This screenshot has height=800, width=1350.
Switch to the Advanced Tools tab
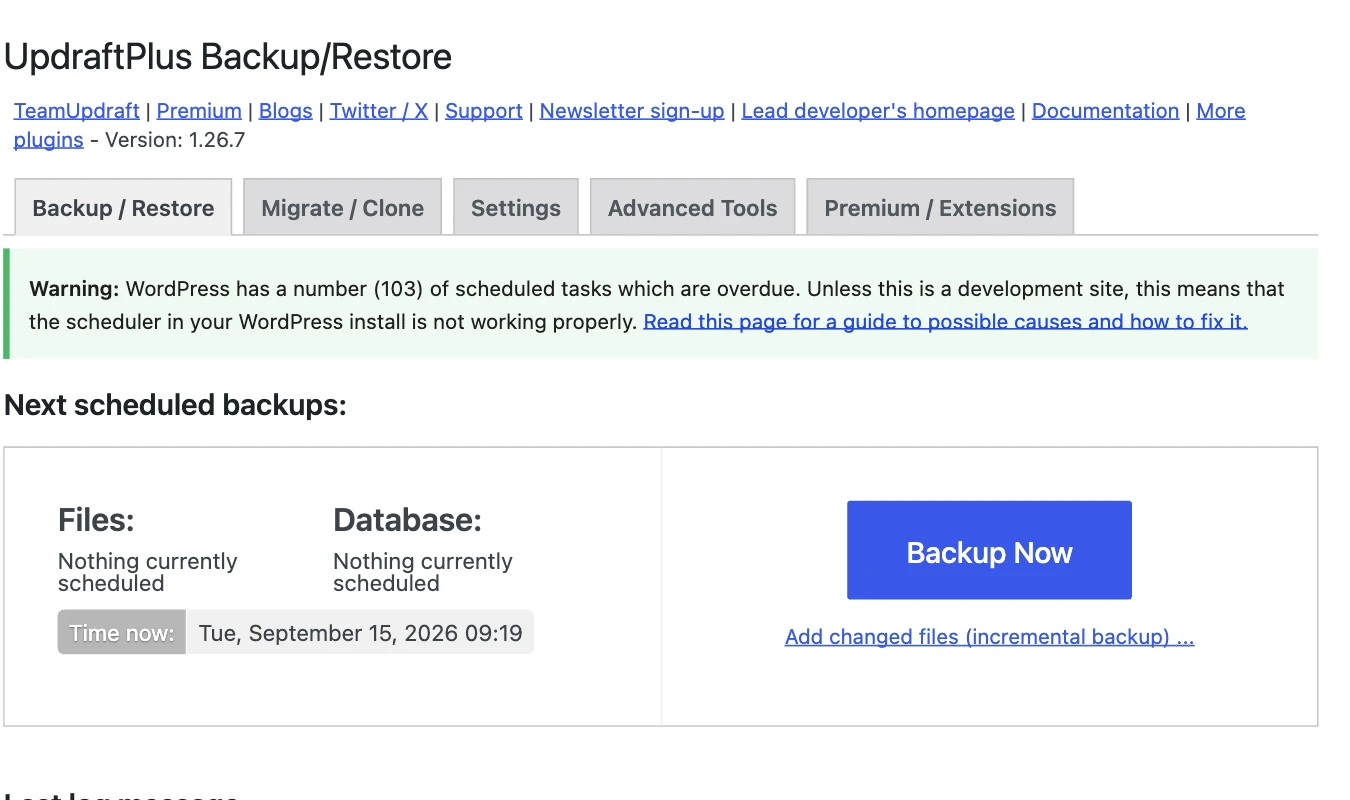point(693,208)
